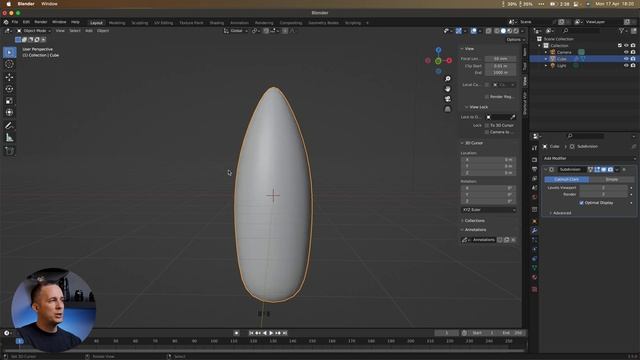
Task: Select the Move tool
Action: [9, 77]
